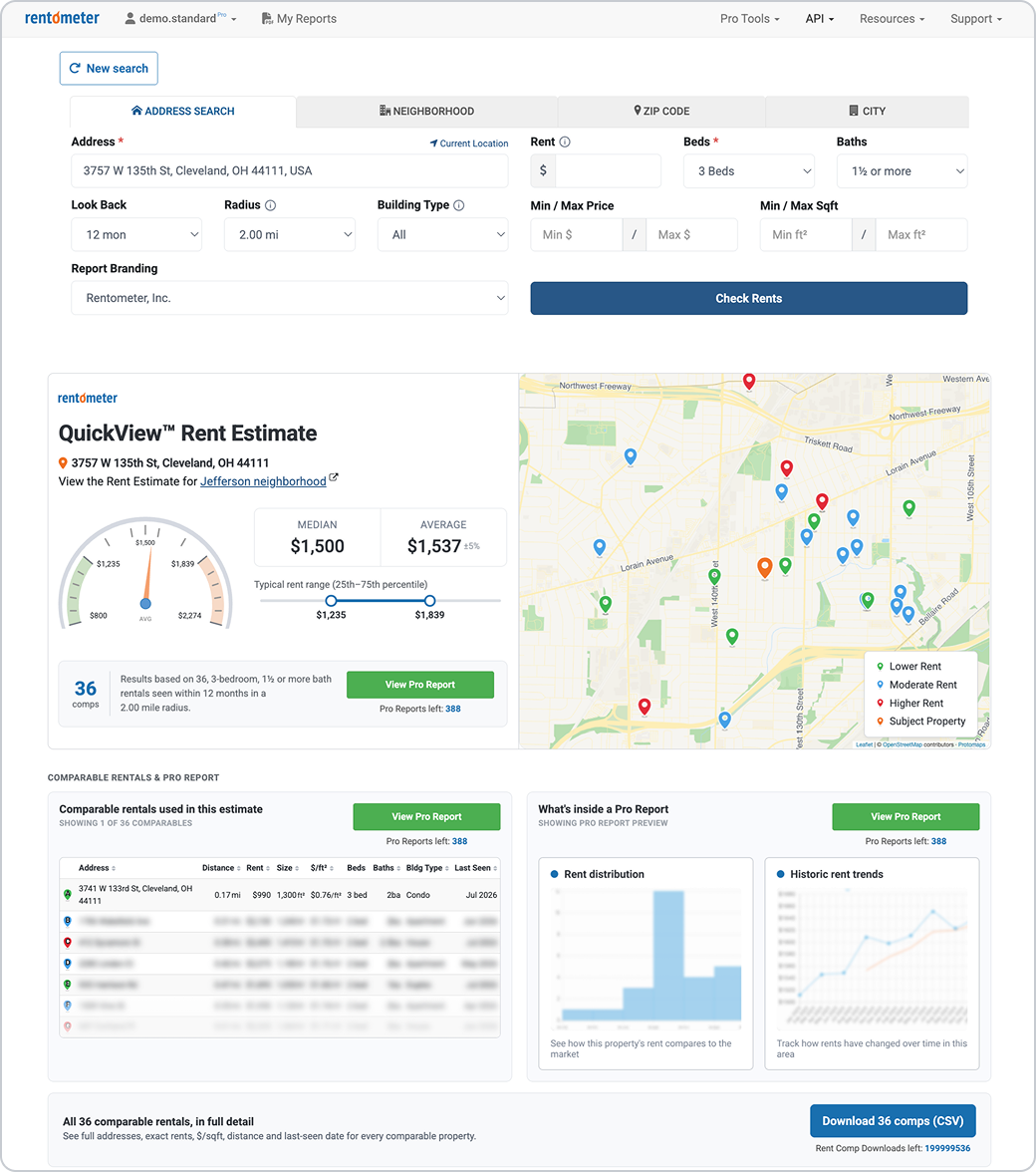1036x1172 pixels.
Task: Open the Report Branding dropdown
Action: coord(290,298)
